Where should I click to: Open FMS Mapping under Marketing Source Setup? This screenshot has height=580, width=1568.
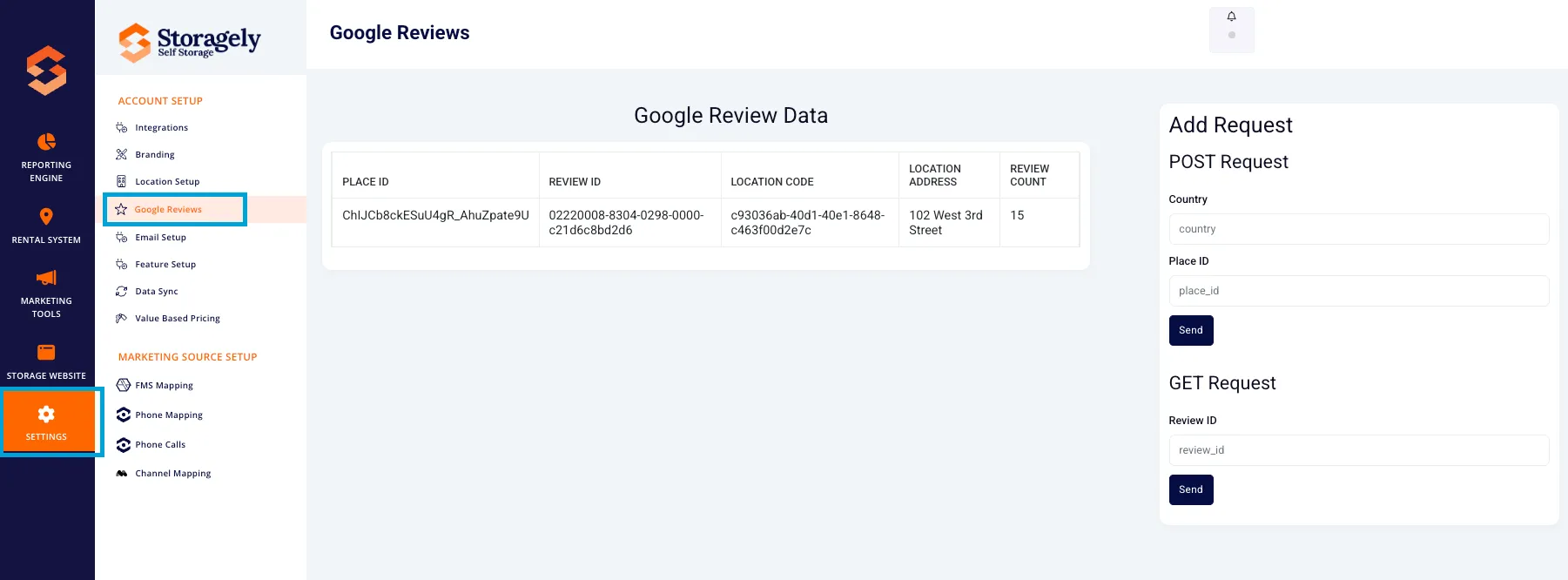[164, 386]
